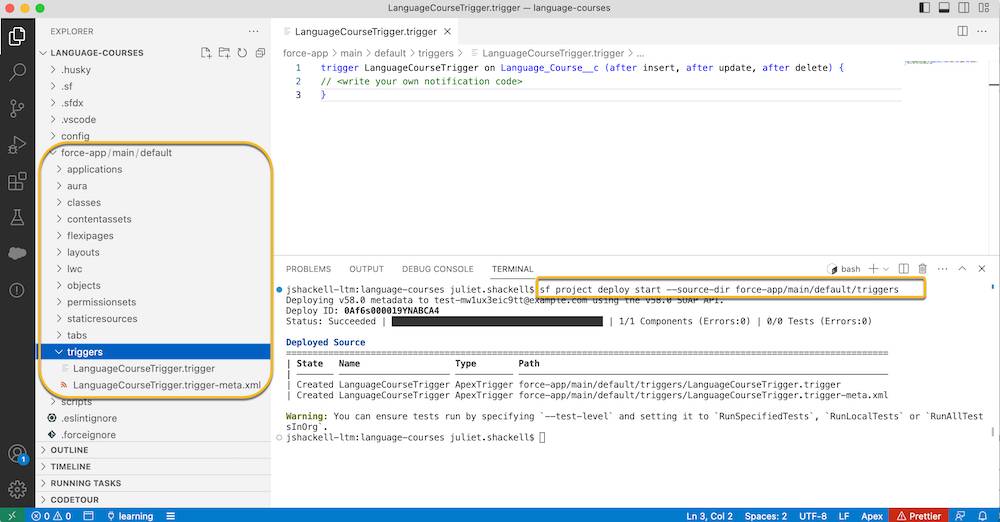Click the Prettier status item
The width and height of the screenshot is (1000, 522).
click(919, 516)
